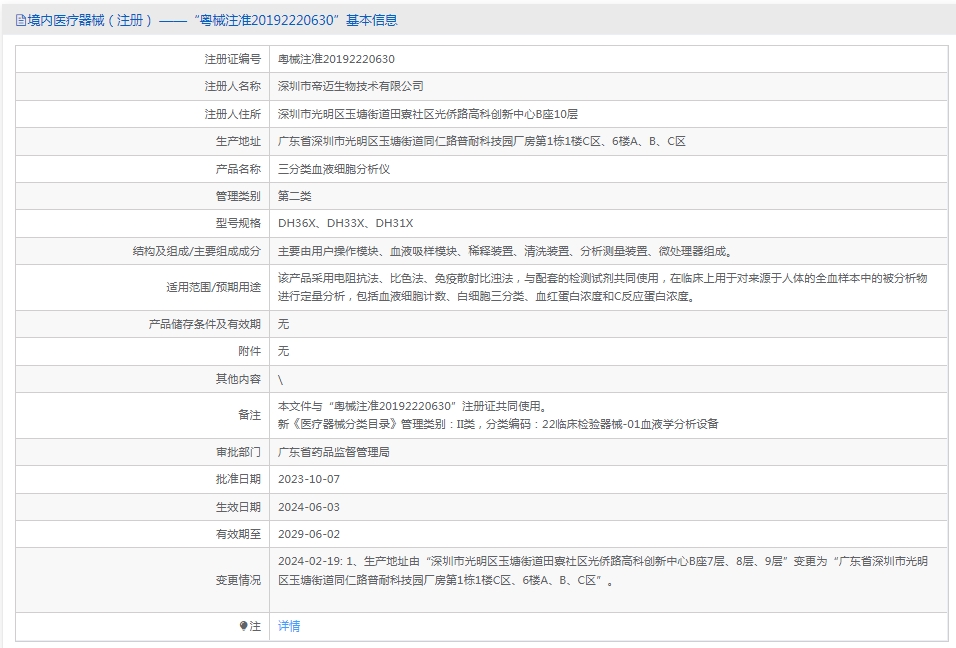Select the model spec DH36X、DH33X、DH31X
956x648 pixels.
point(346,223)
